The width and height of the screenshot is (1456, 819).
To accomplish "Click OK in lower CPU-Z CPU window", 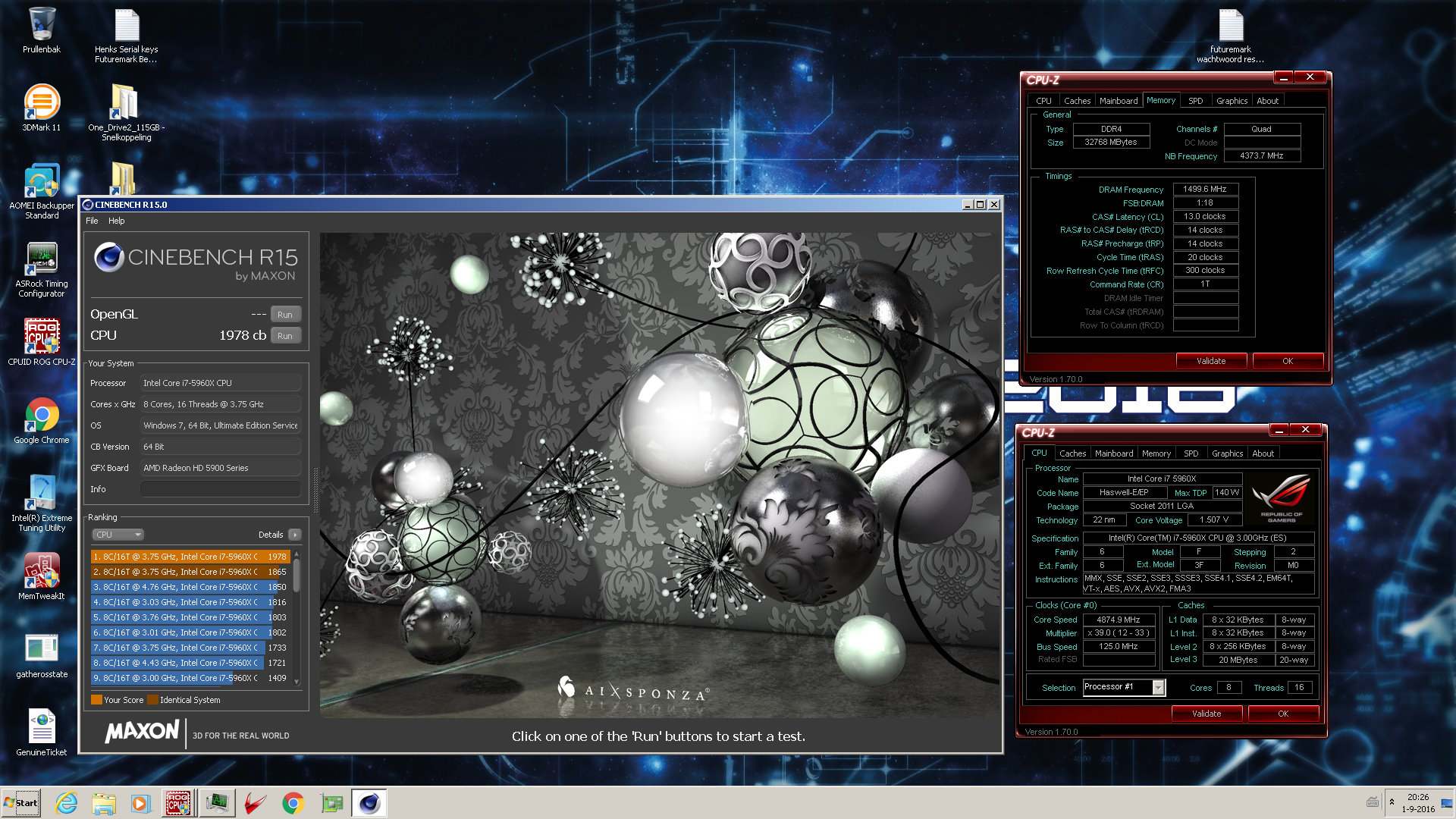I will 1283,714.
